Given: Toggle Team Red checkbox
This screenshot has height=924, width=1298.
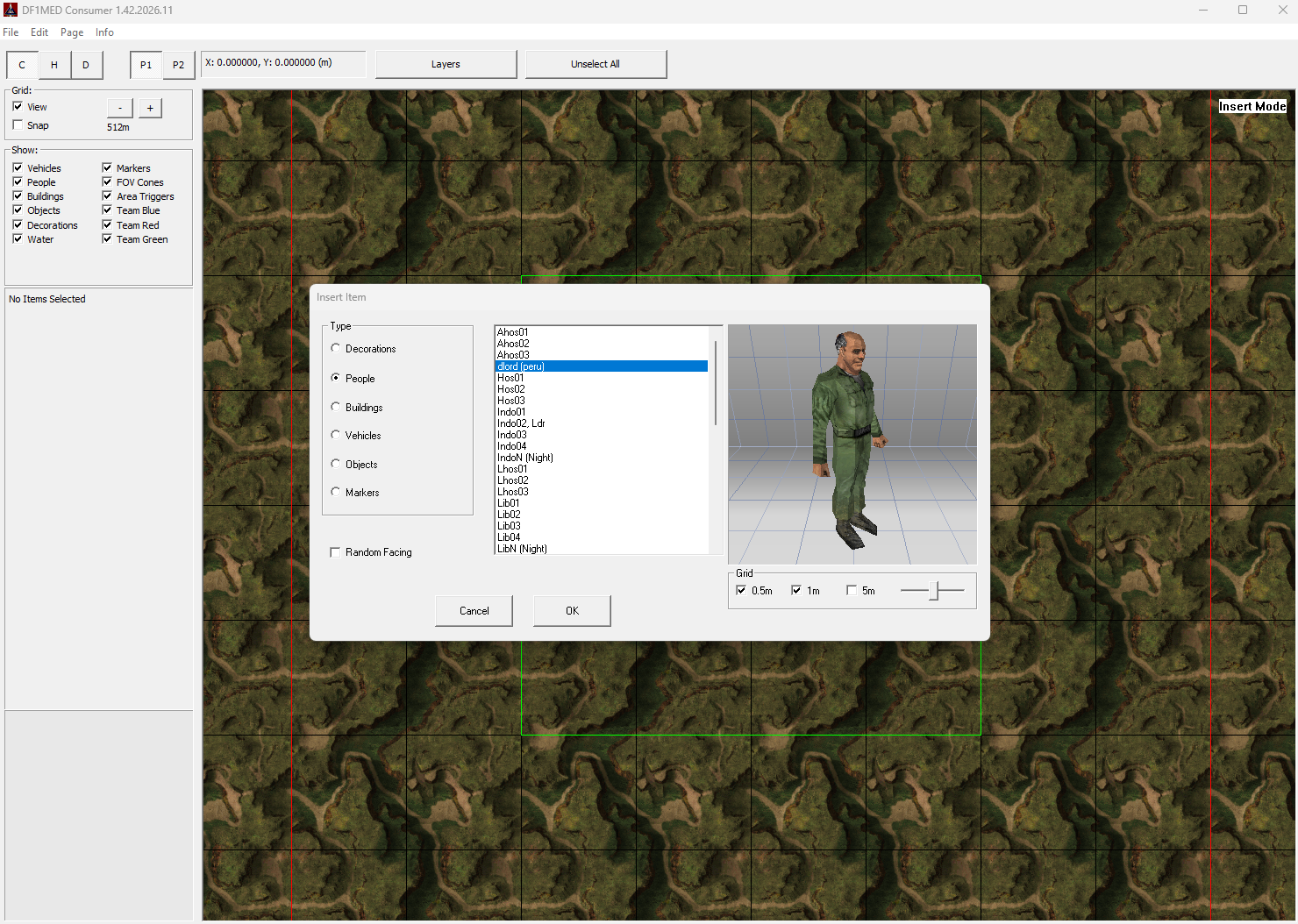Looking at the screenshot, I should point(107,224).
